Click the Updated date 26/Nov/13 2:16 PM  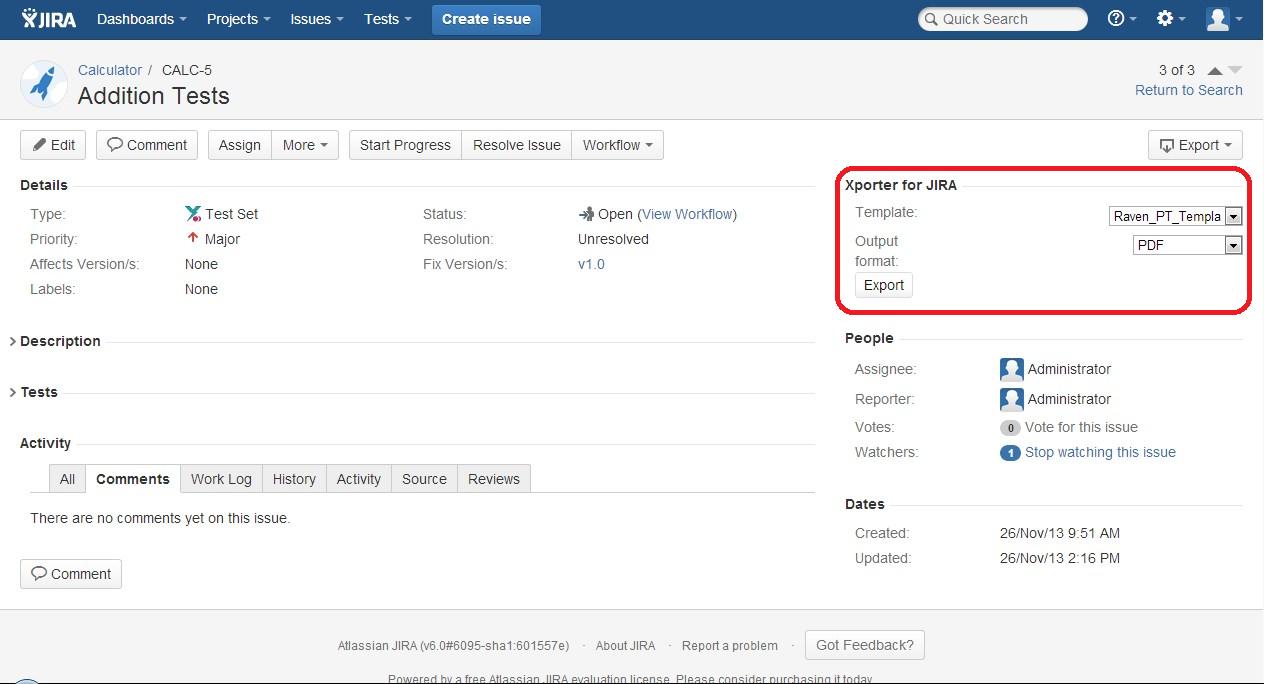1060,558
